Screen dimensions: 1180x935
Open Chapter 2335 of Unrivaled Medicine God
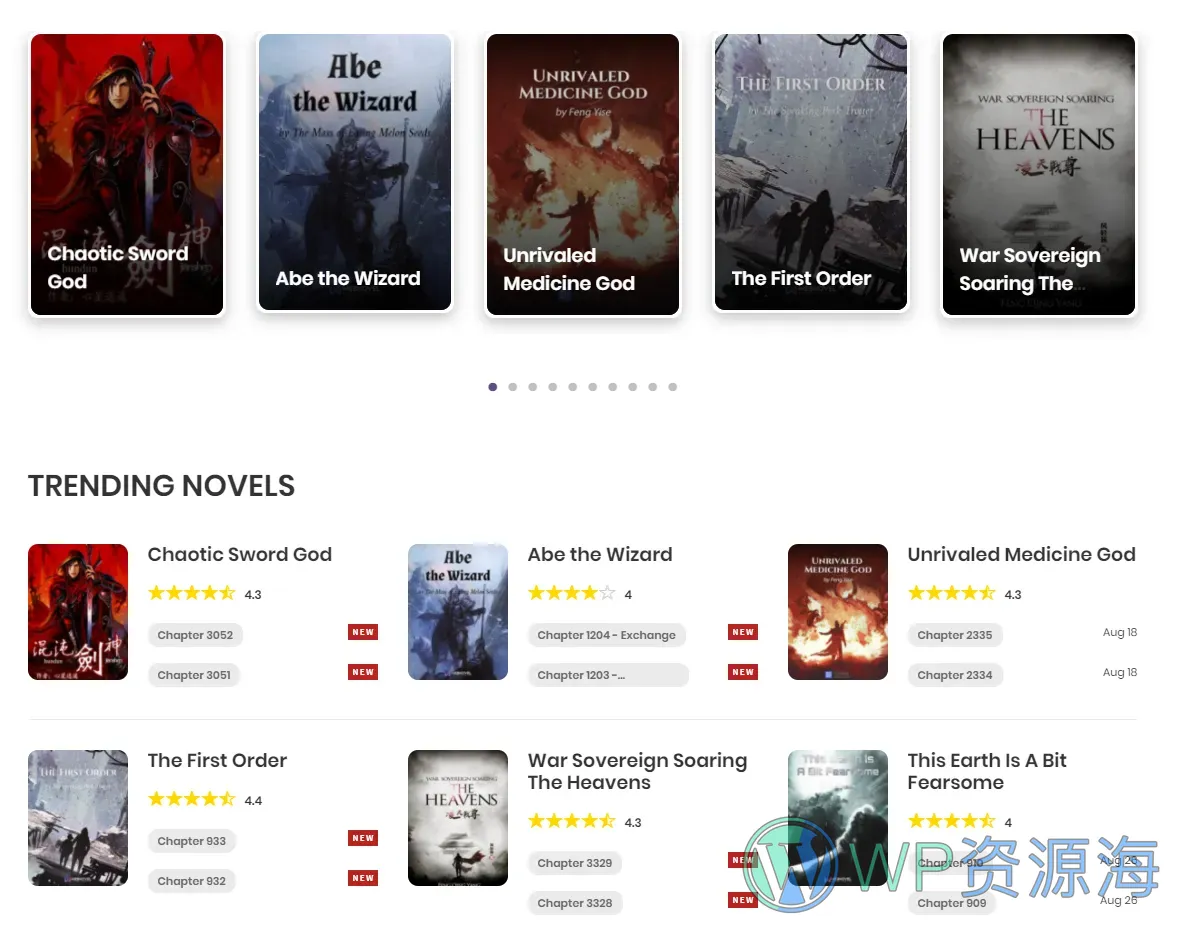click(x=954, y=635)
